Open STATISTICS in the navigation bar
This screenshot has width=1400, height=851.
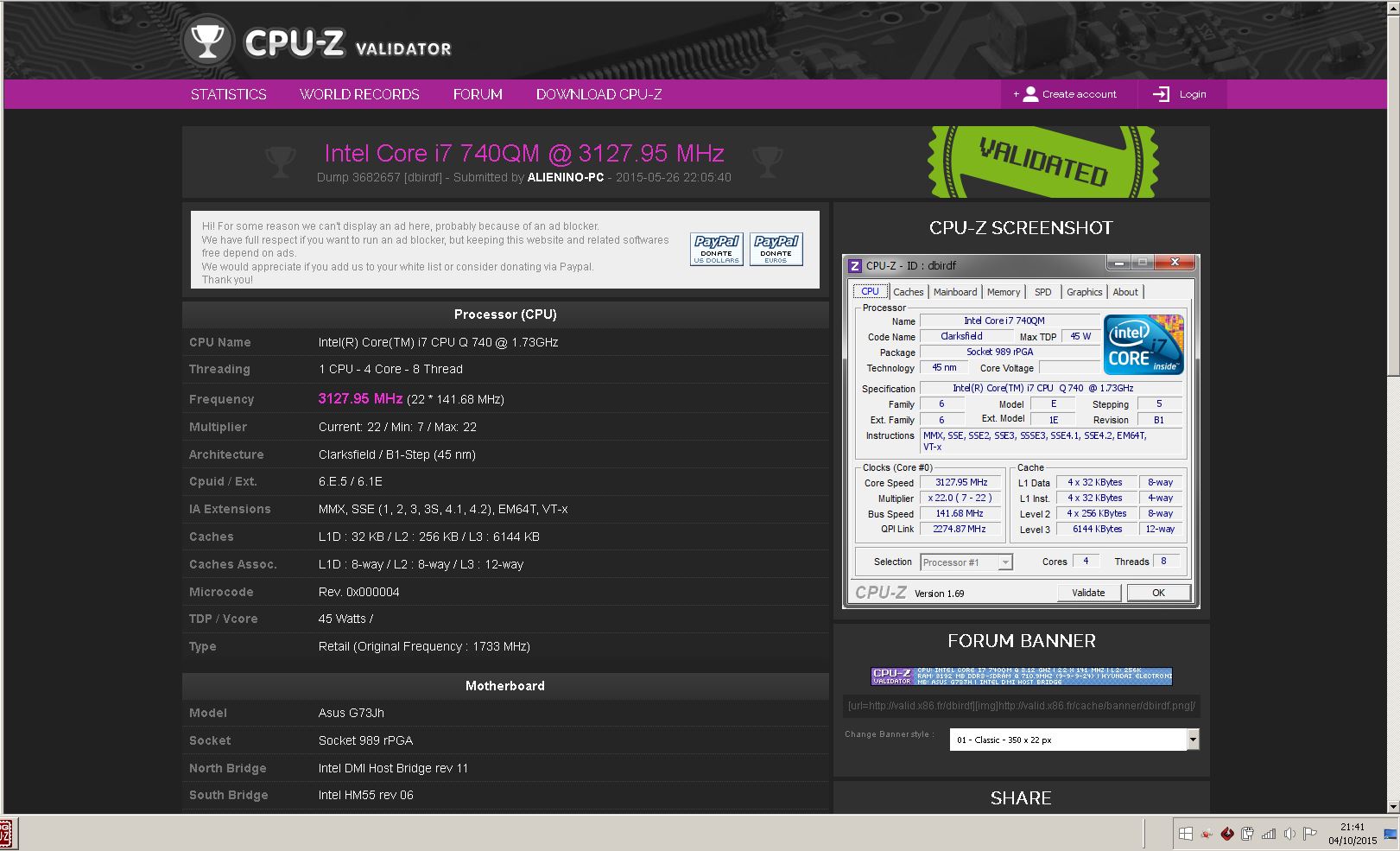[229, 94]
